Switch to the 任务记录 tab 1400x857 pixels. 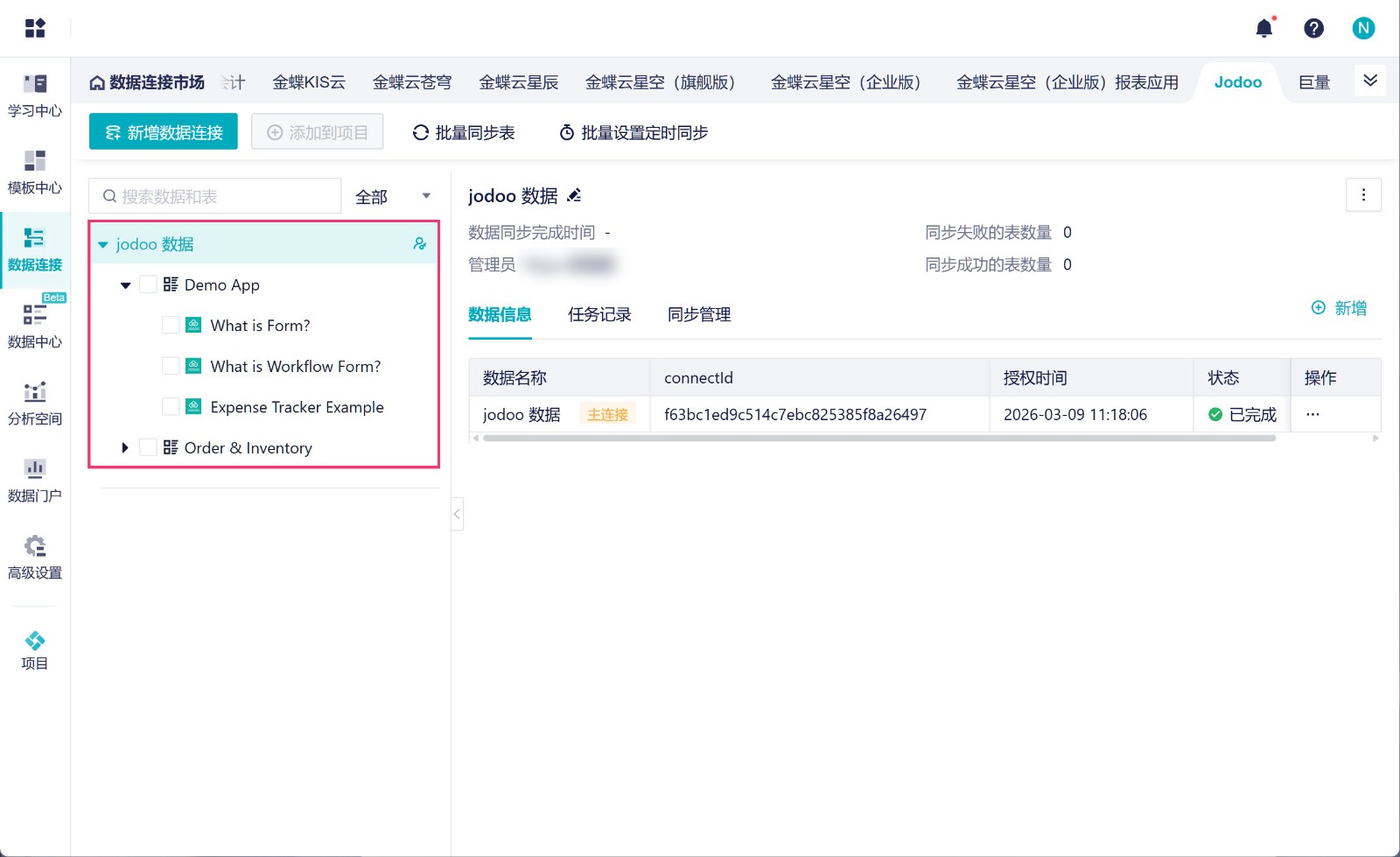(x=599, y=314)
